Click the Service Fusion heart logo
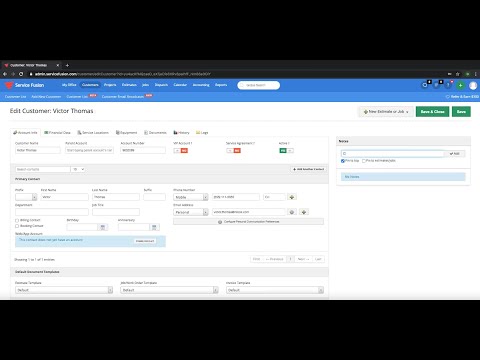480x360 pixels. [9, 85]
